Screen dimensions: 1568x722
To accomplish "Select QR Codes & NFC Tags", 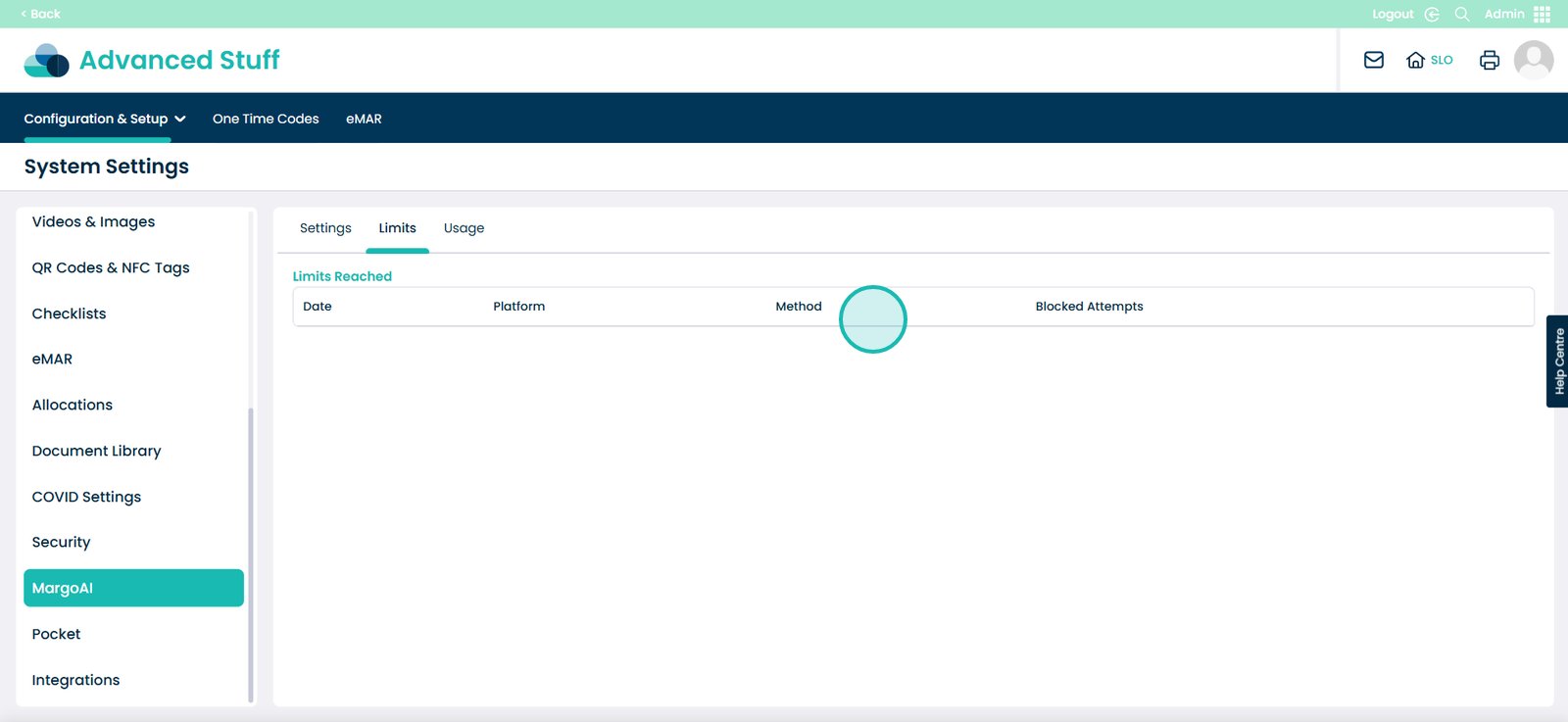I will pos(111,267).
